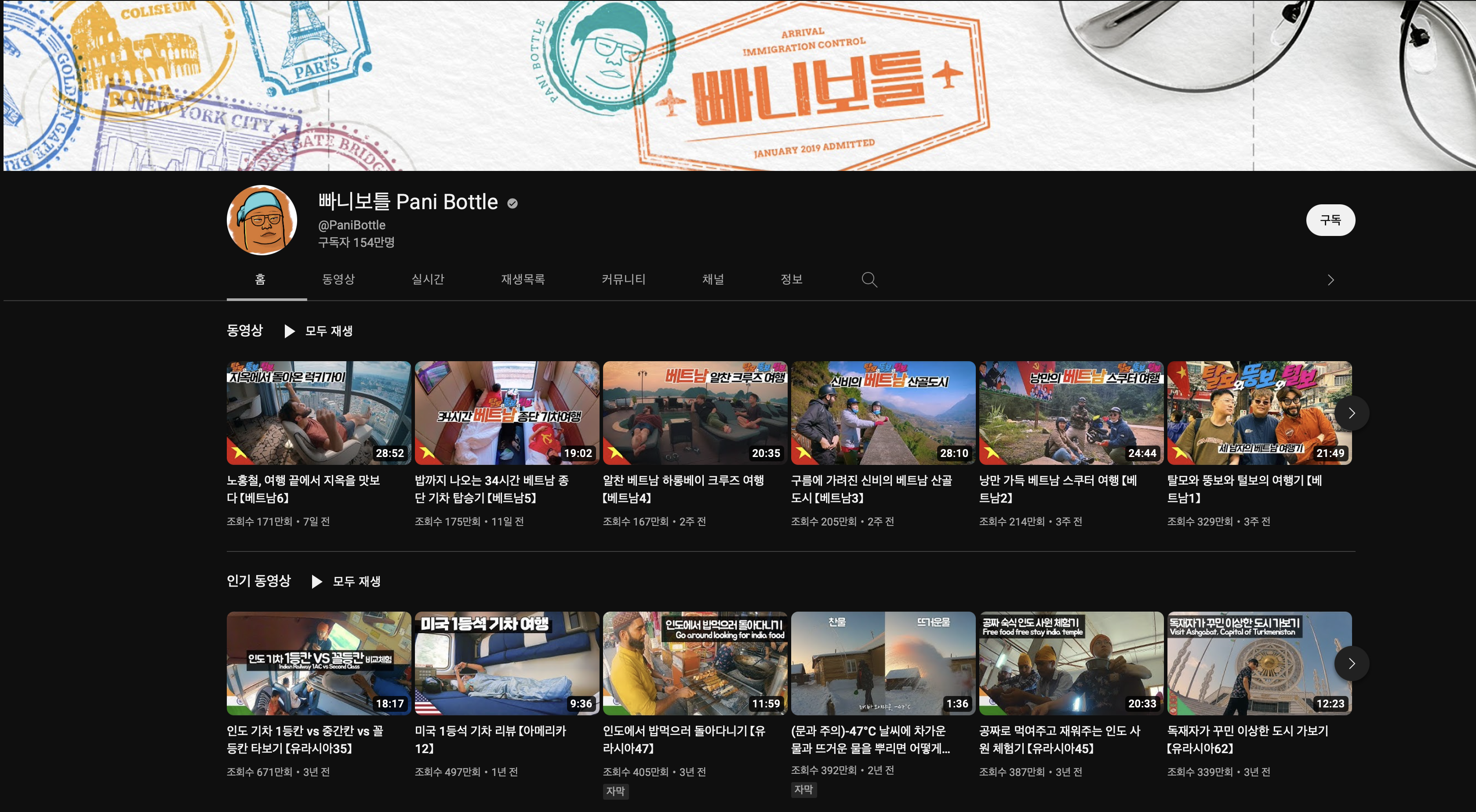Switch to the 동영상 tab
1476x812 pixels.
click(x=338, y=279)
